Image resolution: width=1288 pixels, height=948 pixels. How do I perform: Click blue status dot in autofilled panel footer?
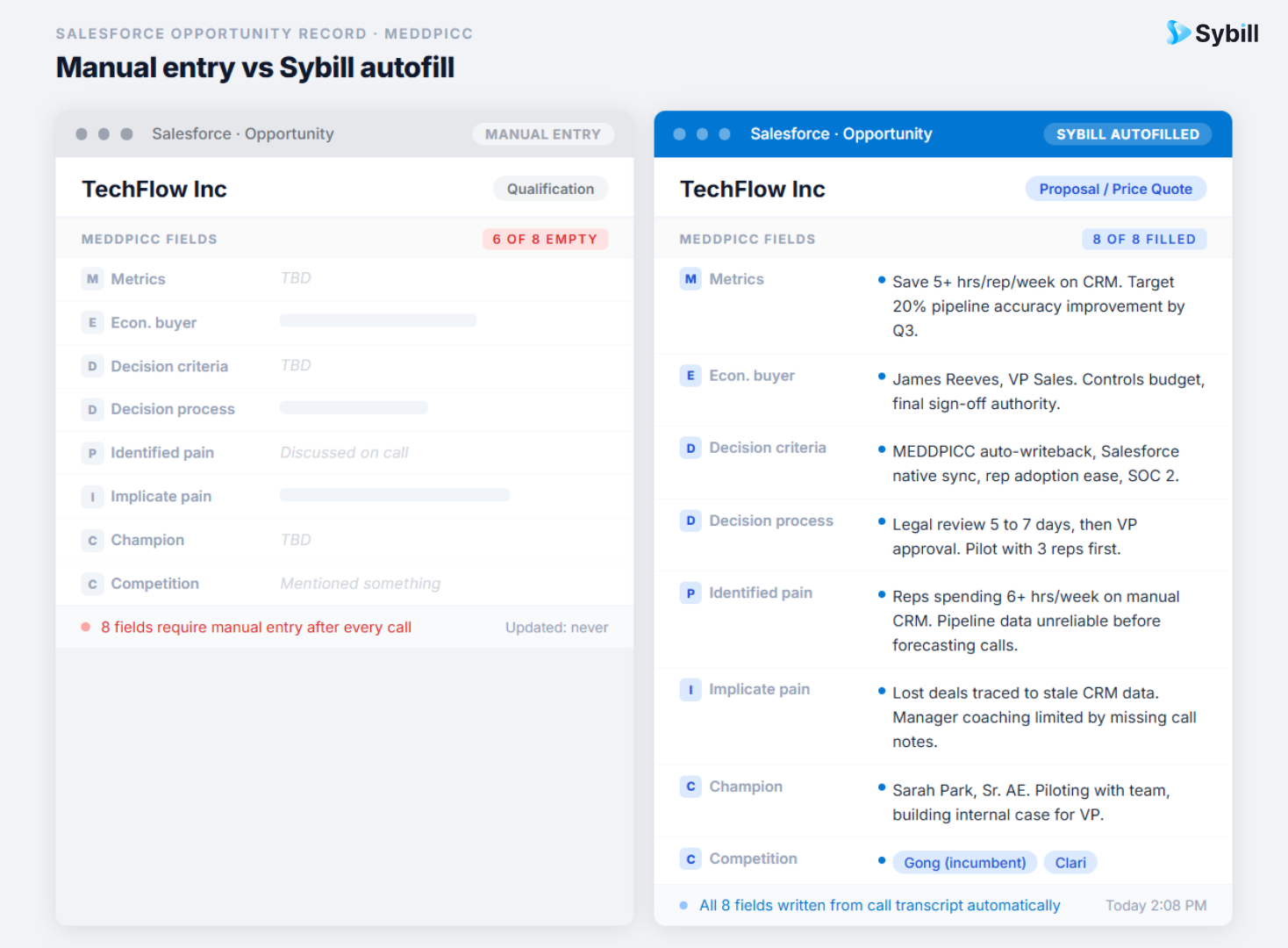[x=683, y=905]
